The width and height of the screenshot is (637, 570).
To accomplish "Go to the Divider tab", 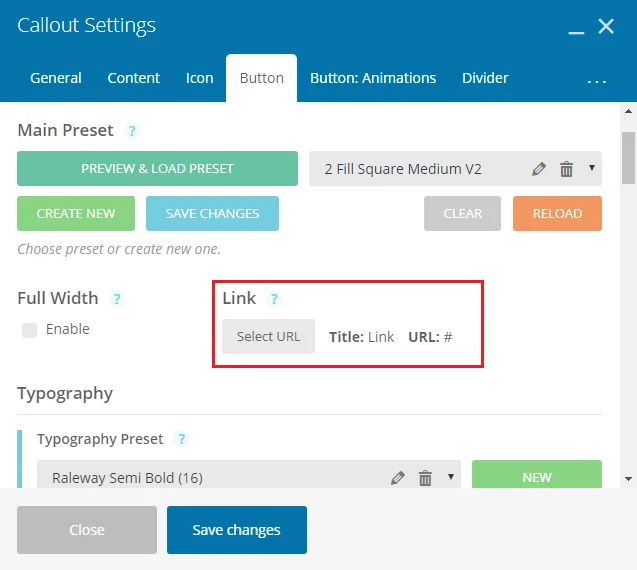I will tap(485, 78).
